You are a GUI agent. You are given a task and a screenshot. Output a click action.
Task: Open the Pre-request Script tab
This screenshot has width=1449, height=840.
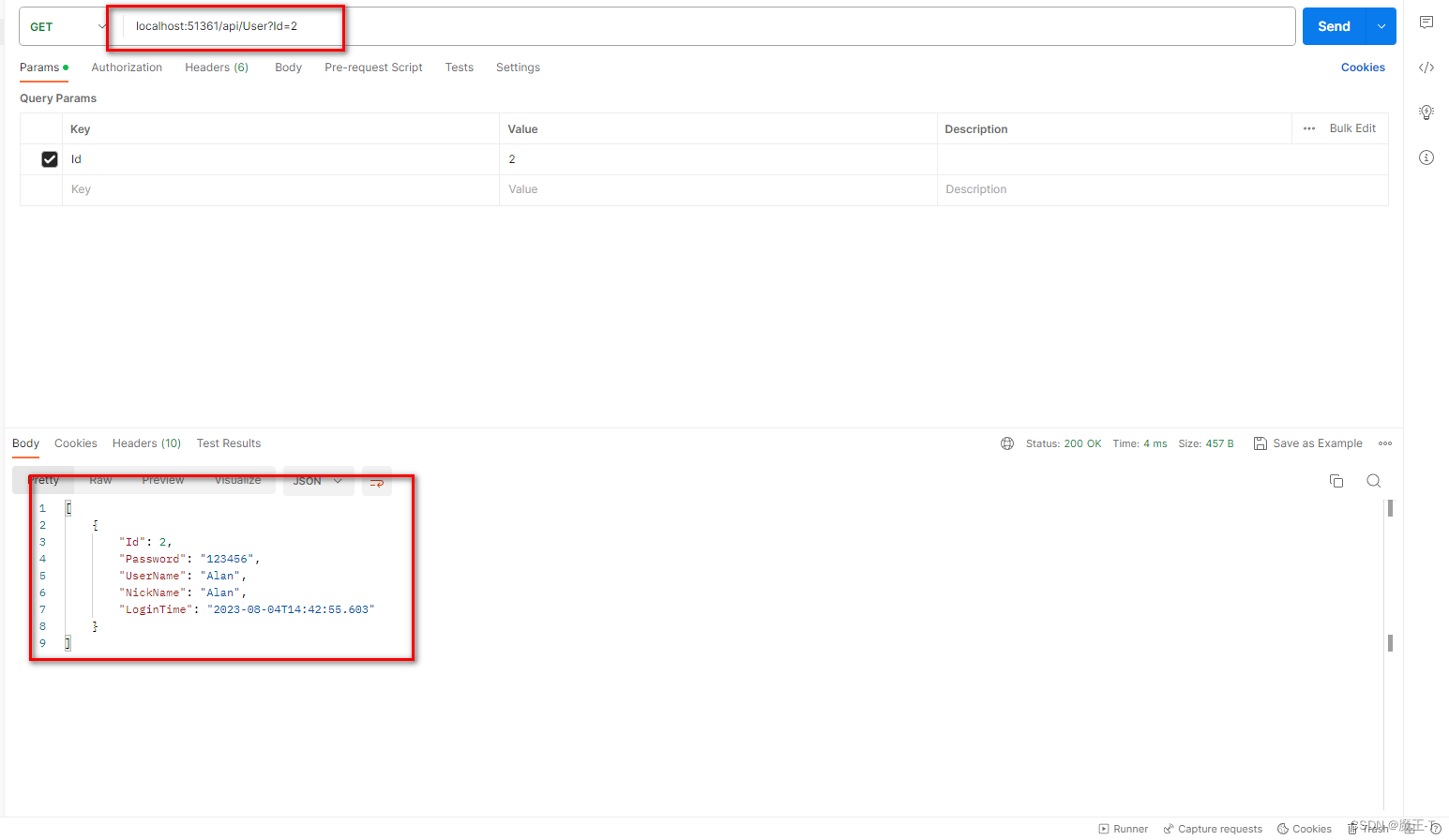373,67
